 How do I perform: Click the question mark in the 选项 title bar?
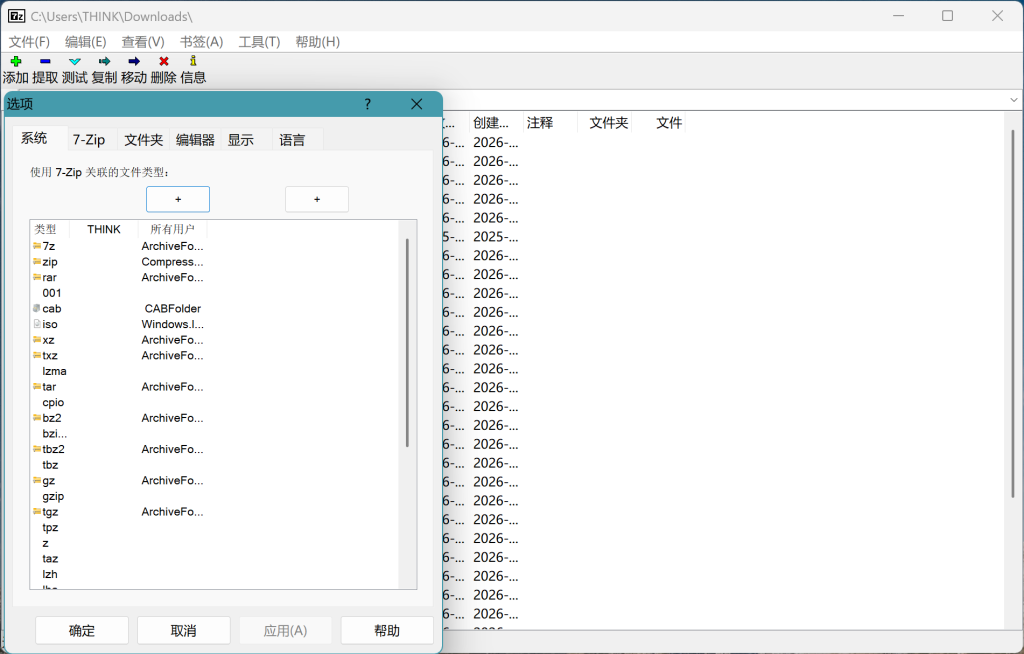[x=367, y=104]
